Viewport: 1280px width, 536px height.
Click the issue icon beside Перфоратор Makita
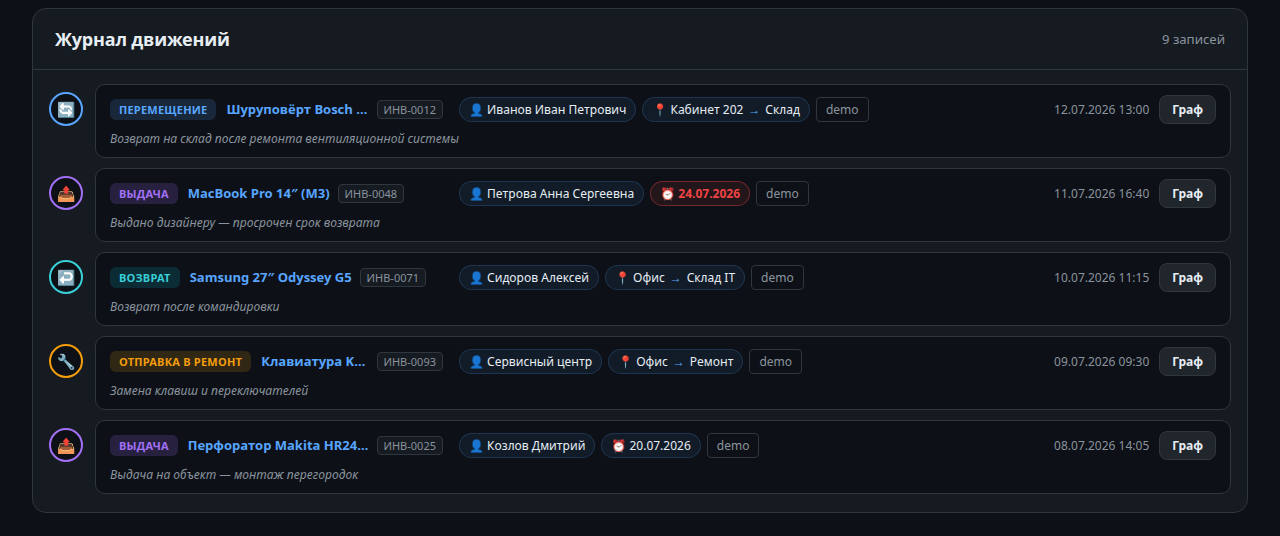click(x=66, y=445)
